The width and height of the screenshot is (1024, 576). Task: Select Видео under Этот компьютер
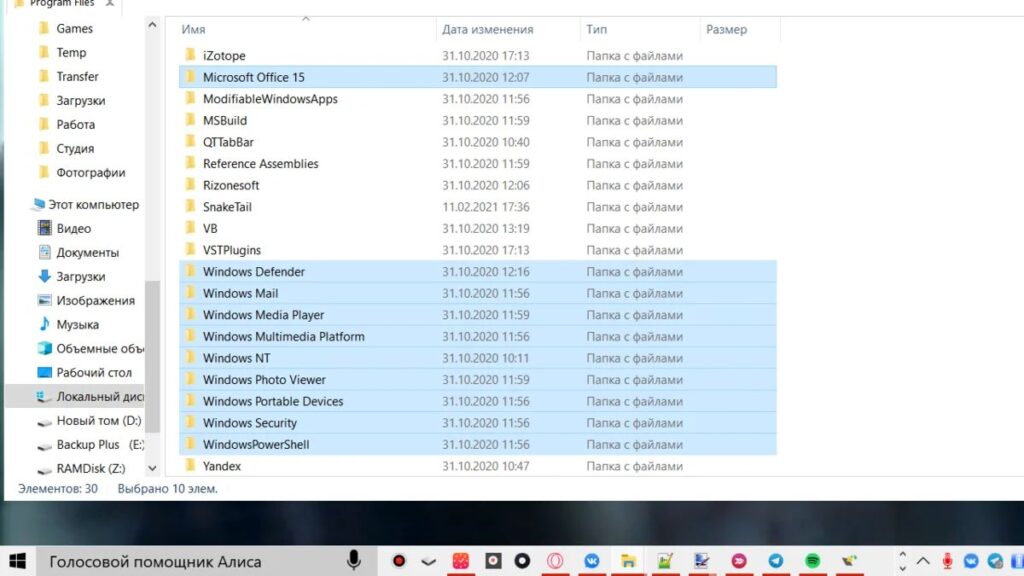(x=73, y=229)
